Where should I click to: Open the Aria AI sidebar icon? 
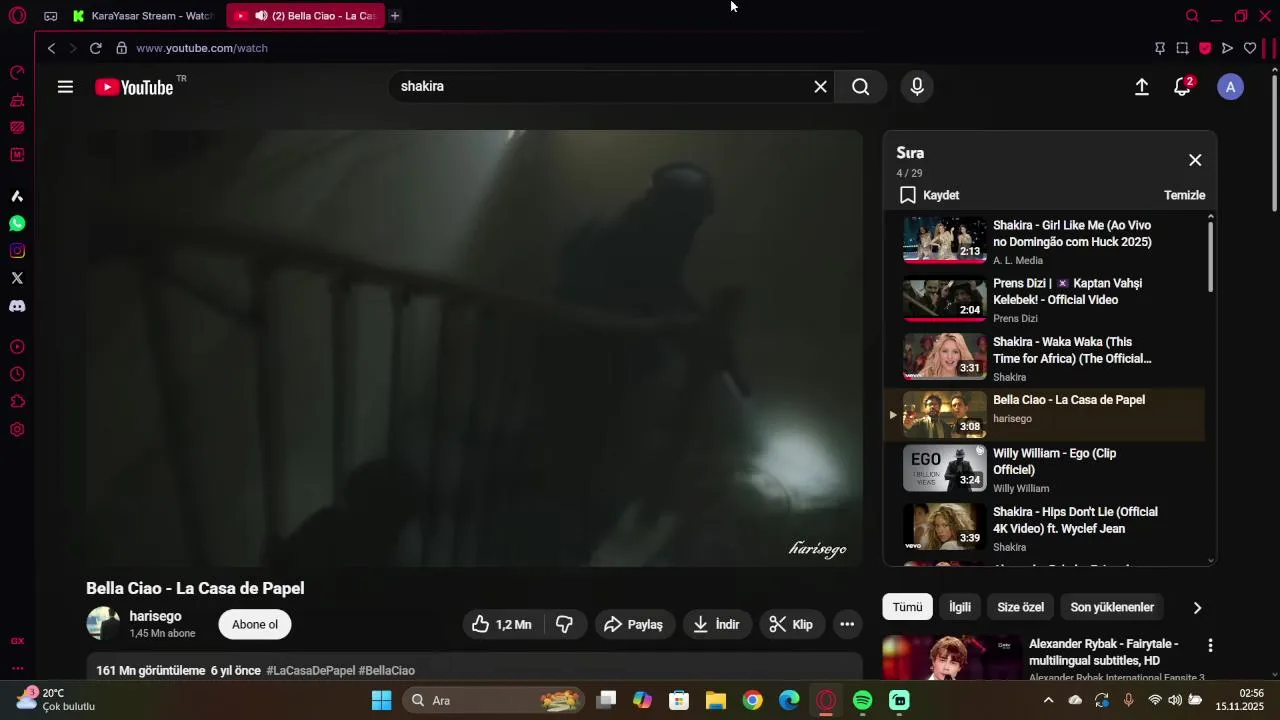[17, 196]
